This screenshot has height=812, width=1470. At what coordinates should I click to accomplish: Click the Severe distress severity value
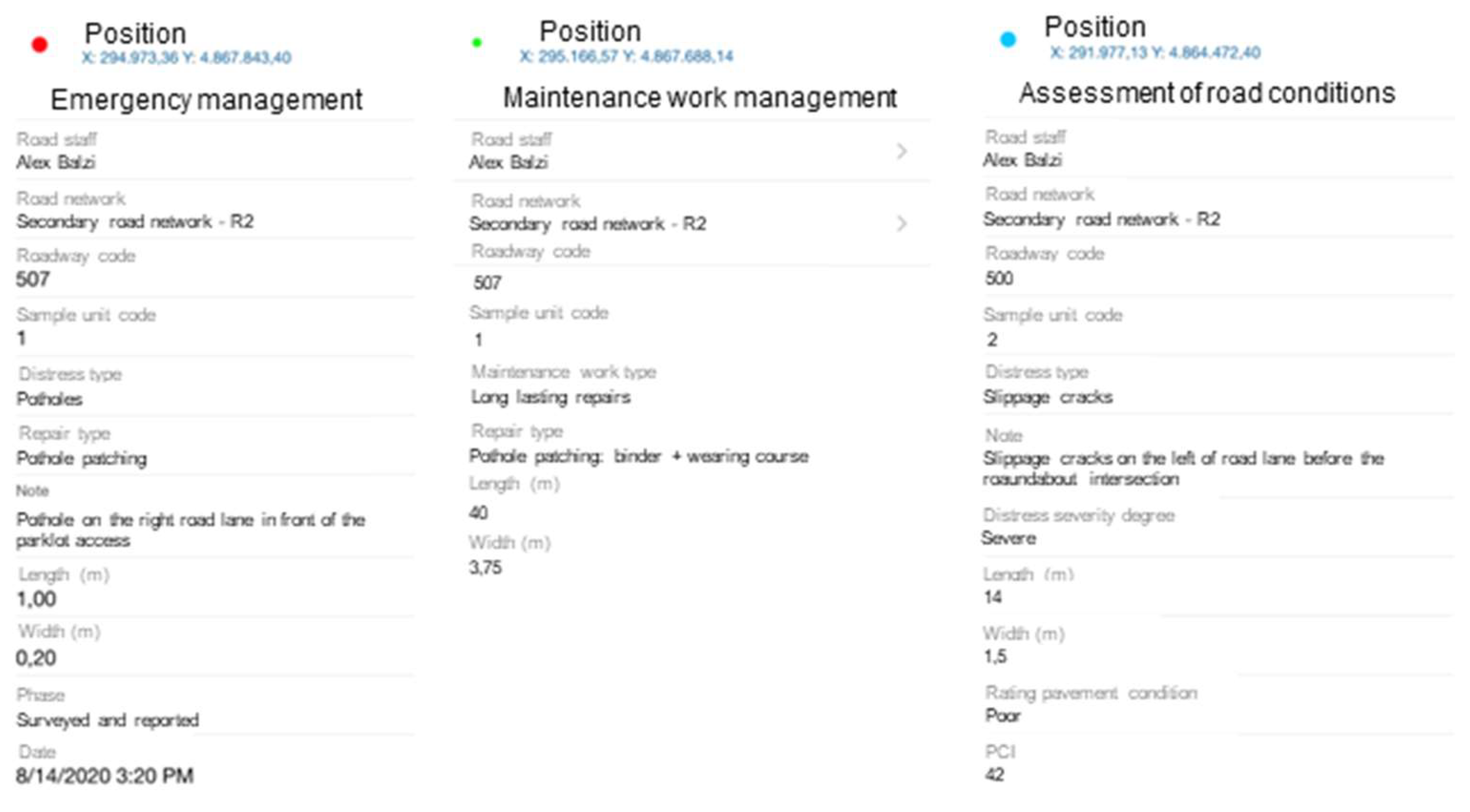(x=1008, y=538)
